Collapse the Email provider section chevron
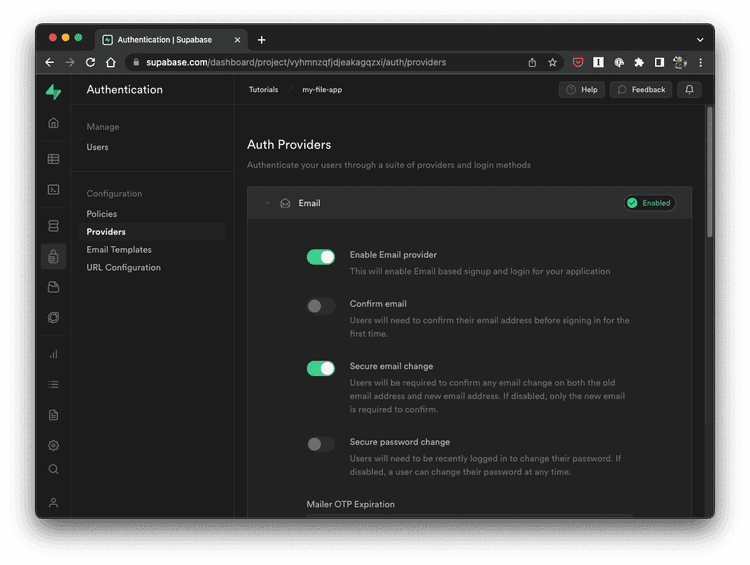This screenshot has width=750, height=565. (x=267, y=203)
